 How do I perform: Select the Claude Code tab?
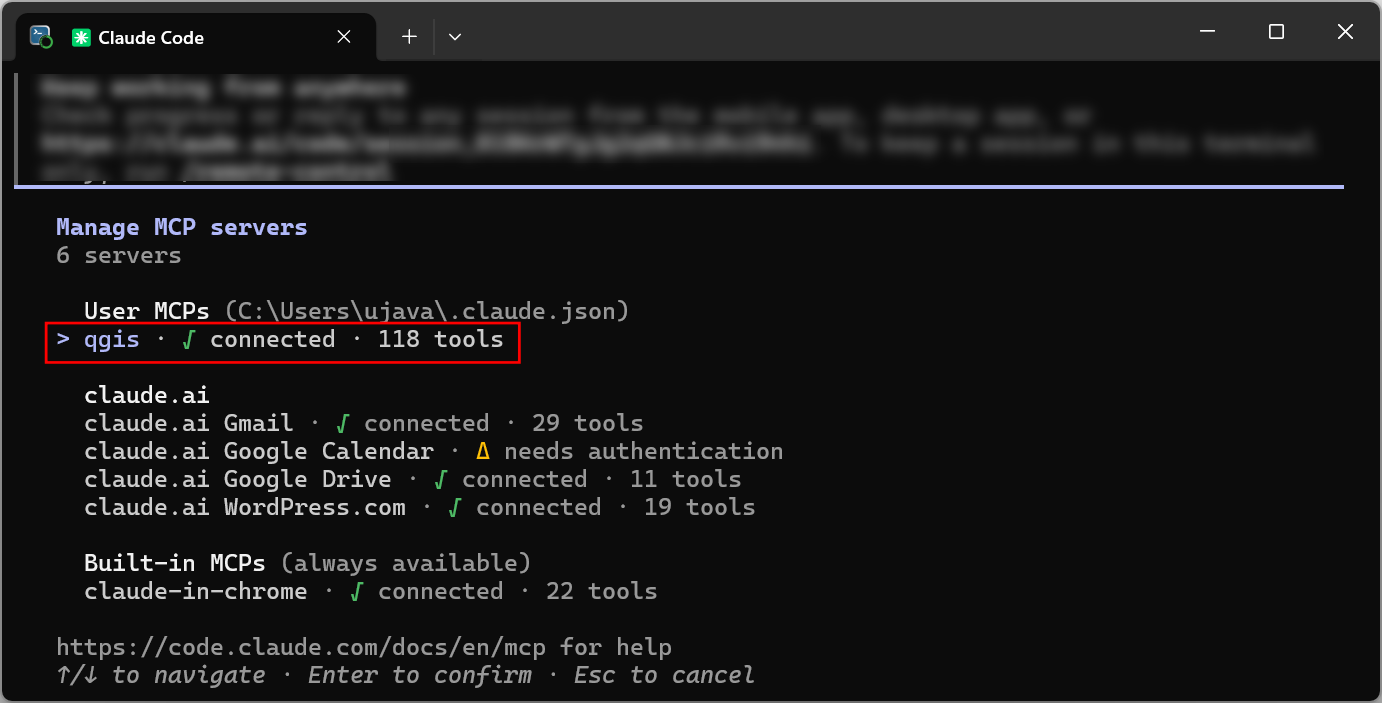click(196, 37)
